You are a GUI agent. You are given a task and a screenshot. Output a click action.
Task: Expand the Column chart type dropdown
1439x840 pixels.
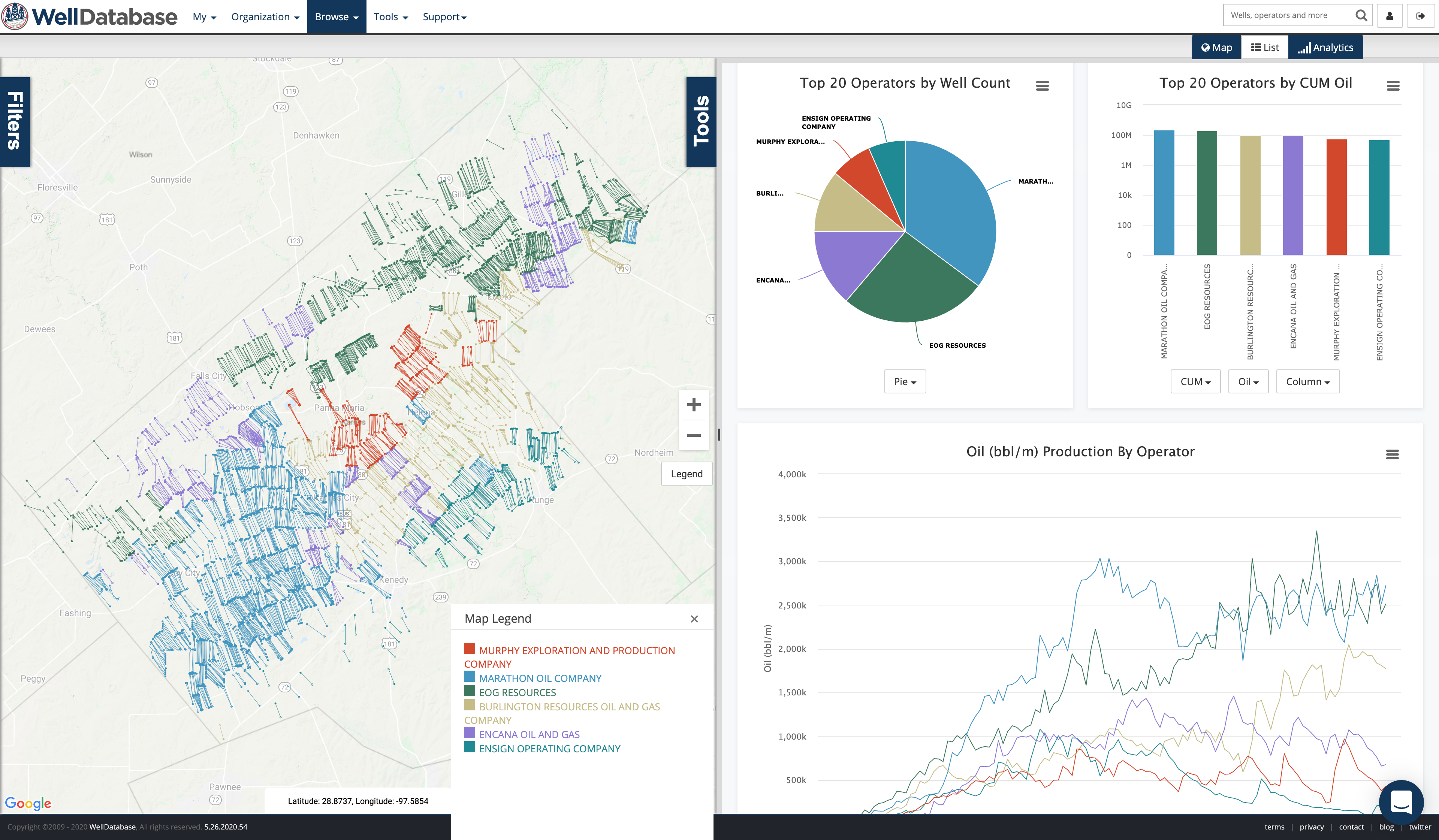click(x=1308, y=381)
